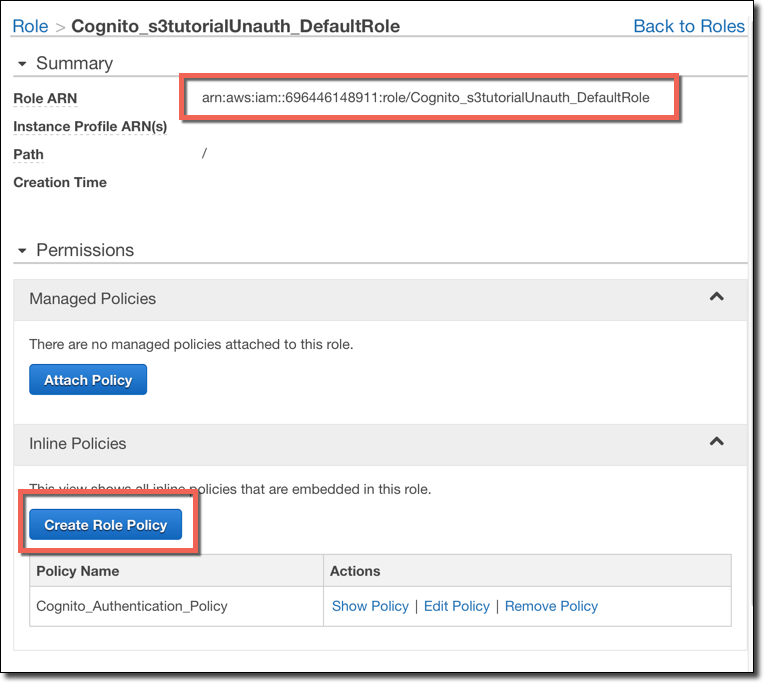Collapse the Permissions section triangle

(22, 251)
